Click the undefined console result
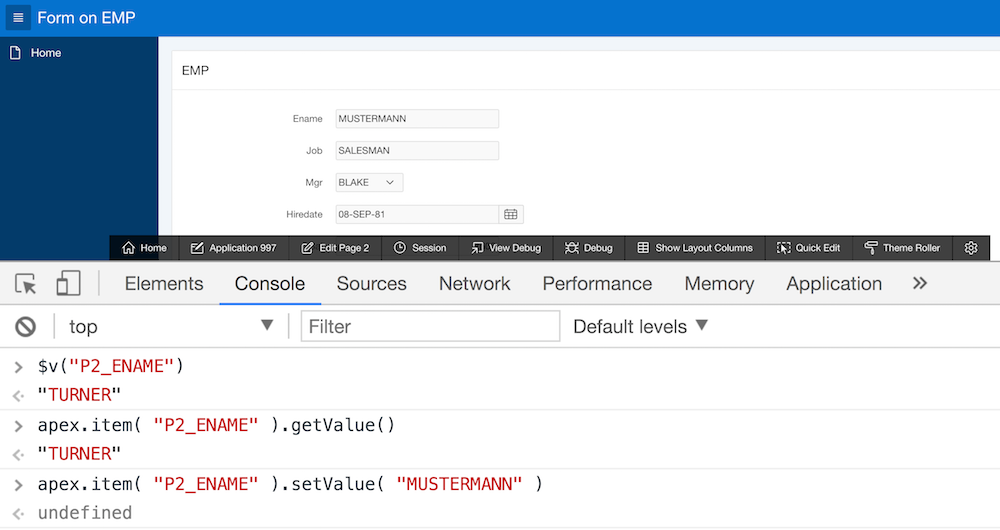Image resolution: width=1000 pixels, height=530 pixels. (x=85, y=513)
